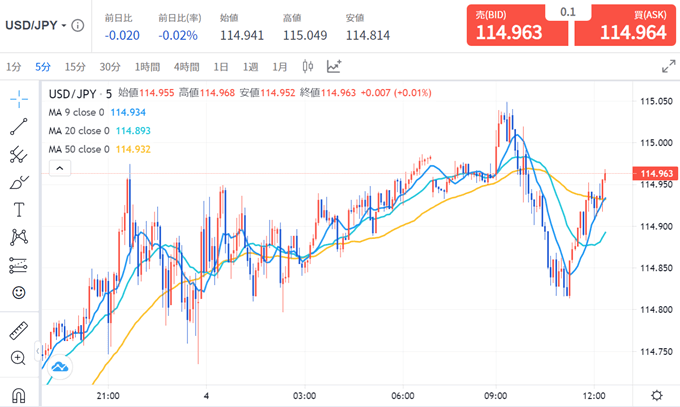Open the indicators menu icon

[x=333, y=66]
